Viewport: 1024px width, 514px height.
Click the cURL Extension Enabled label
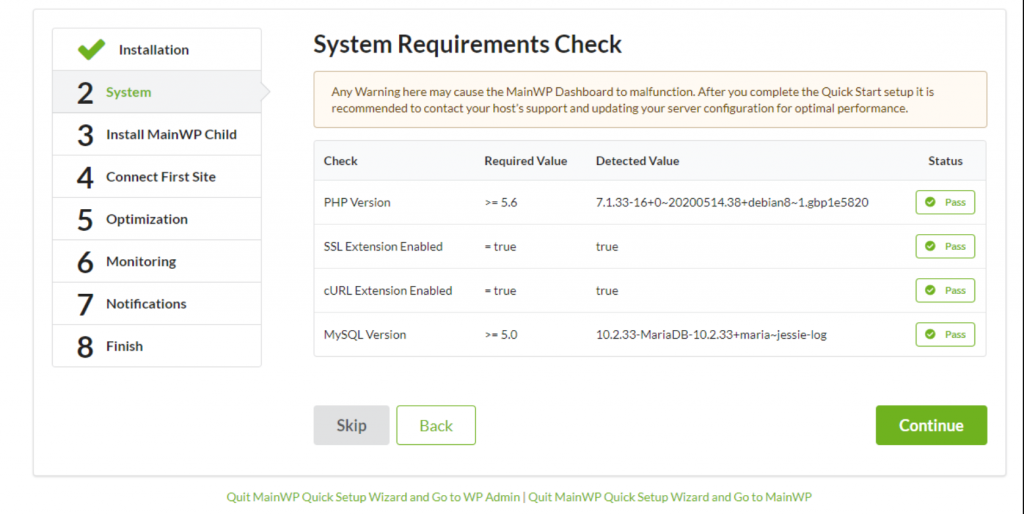(388, 291)
